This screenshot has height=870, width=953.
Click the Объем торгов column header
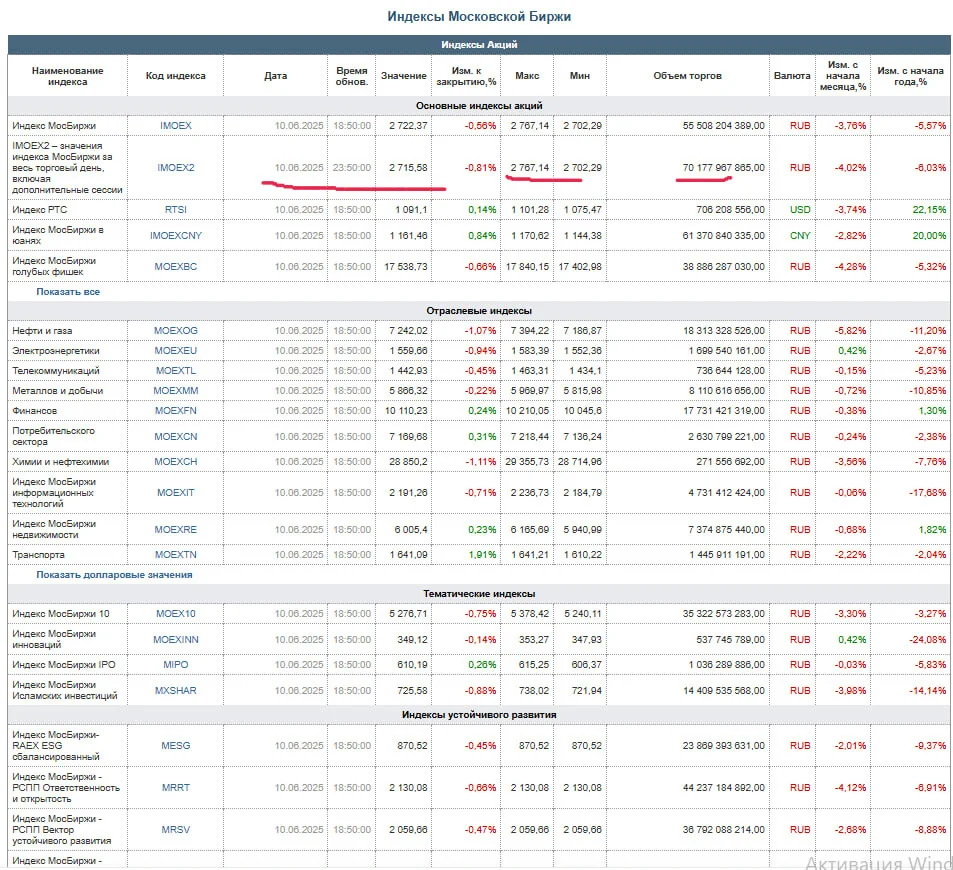pos(687,75)
